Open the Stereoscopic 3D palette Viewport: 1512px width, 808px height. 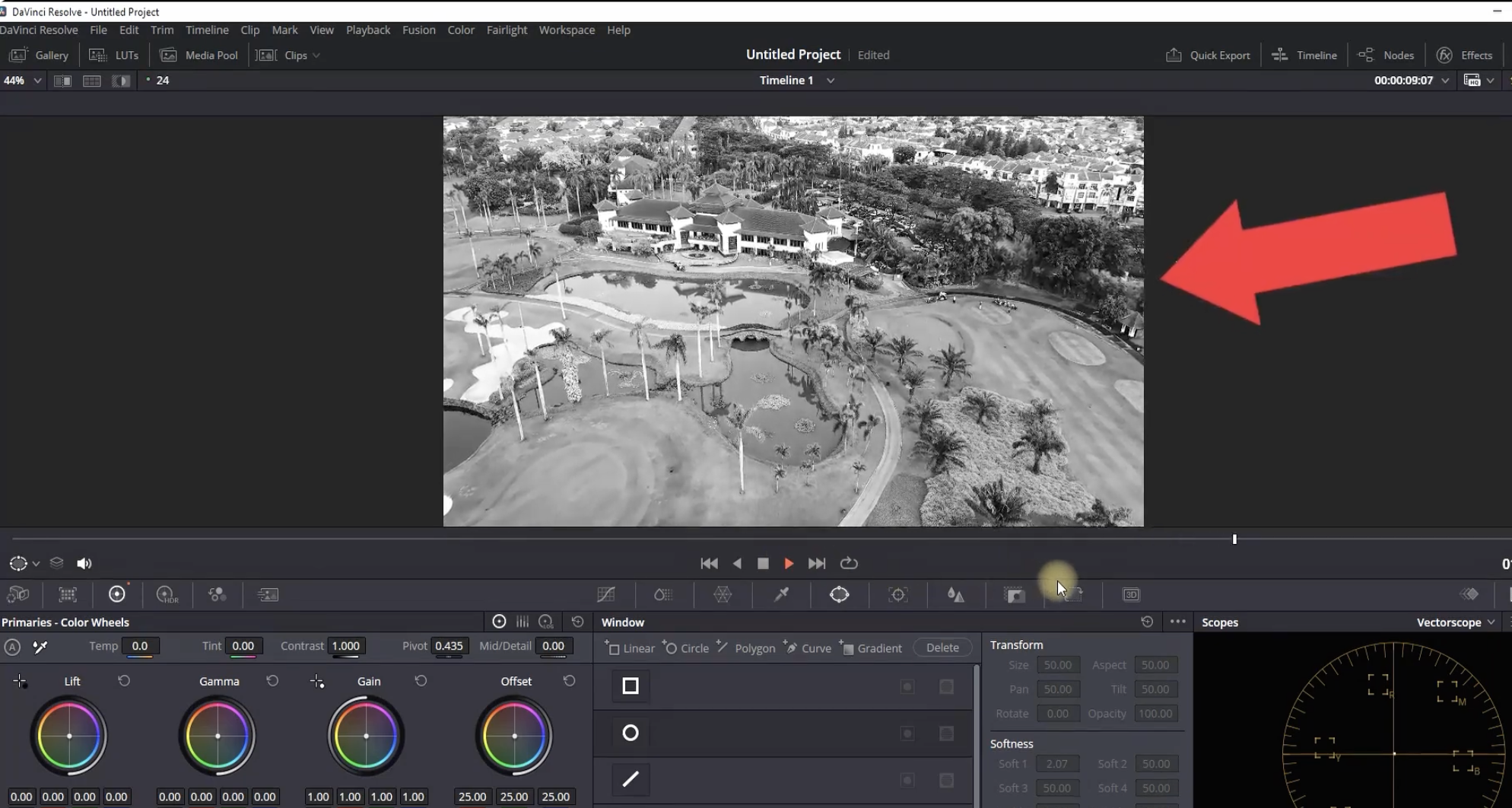point(1131,594)
